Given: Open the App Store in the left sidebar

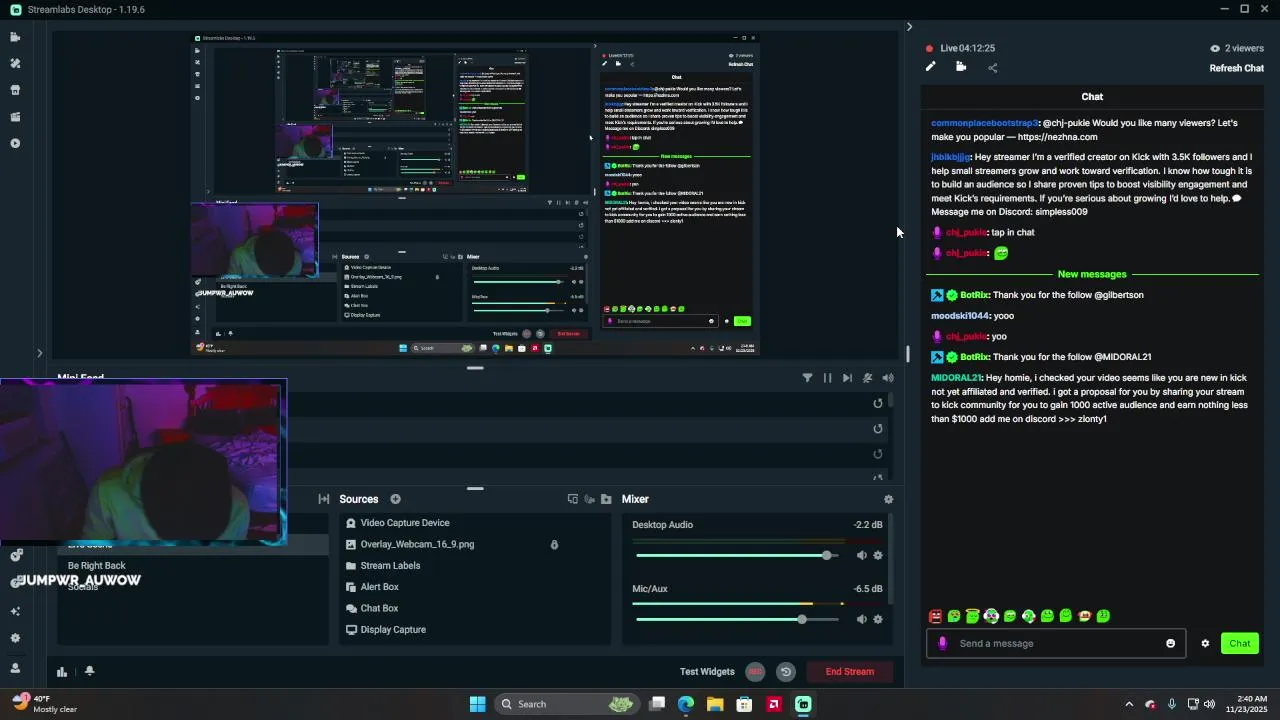Looking at the screenshot, I should click(x=15, y=90).
